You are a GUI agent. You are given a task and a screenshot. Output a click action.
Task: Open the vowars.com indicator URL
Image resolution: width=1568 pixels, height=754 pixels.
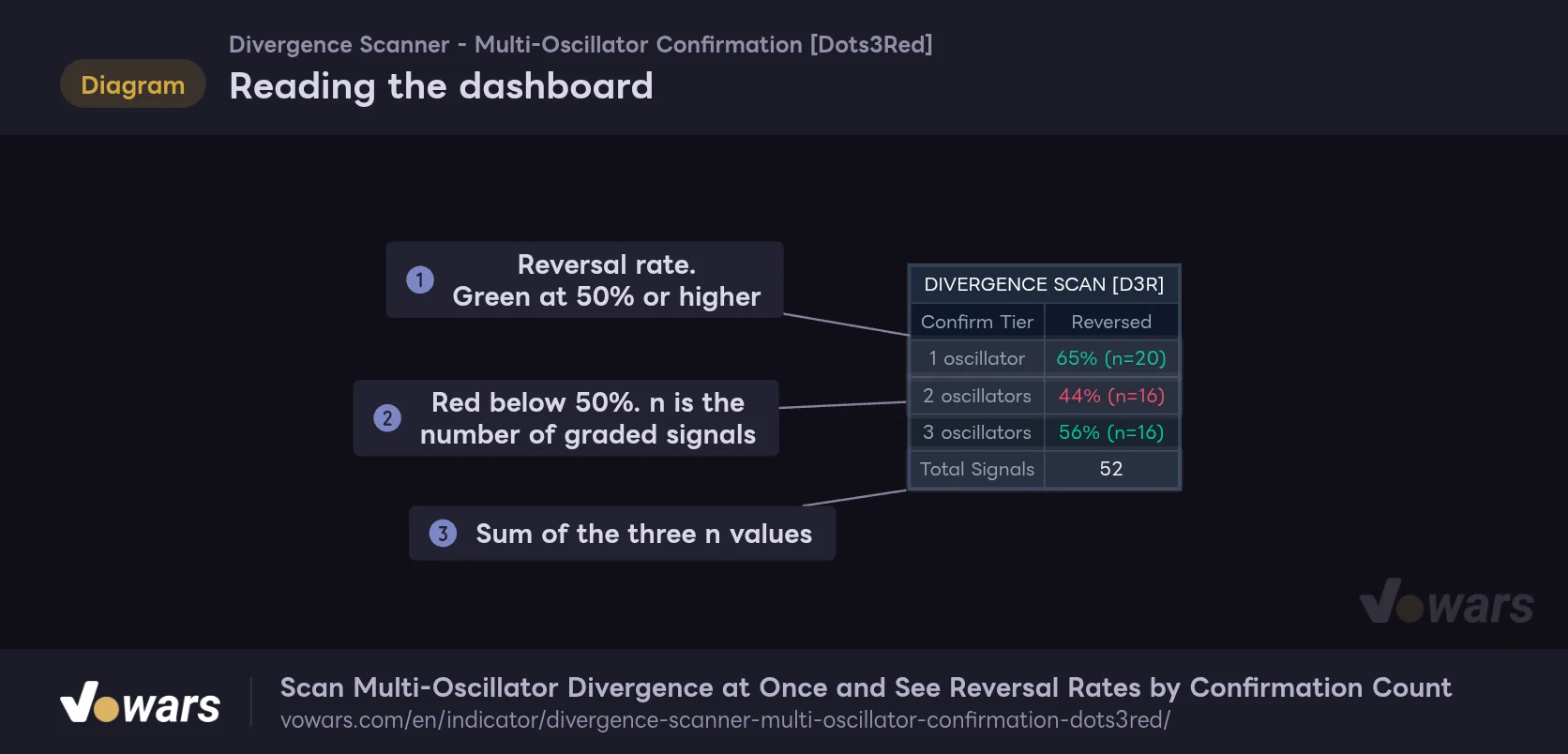point(725,720)
